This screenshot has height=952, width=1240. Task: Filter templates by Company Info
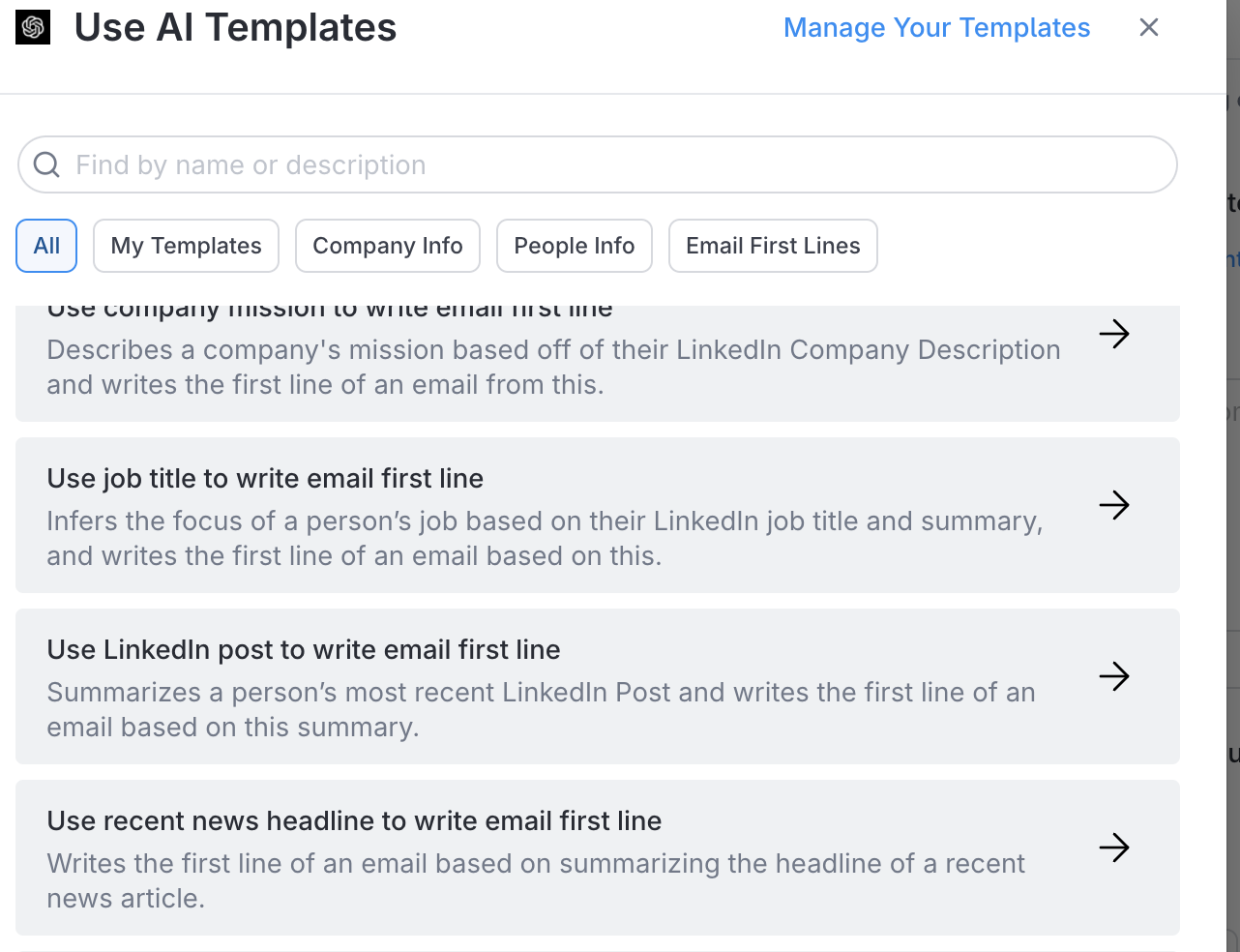coord(387,246)
